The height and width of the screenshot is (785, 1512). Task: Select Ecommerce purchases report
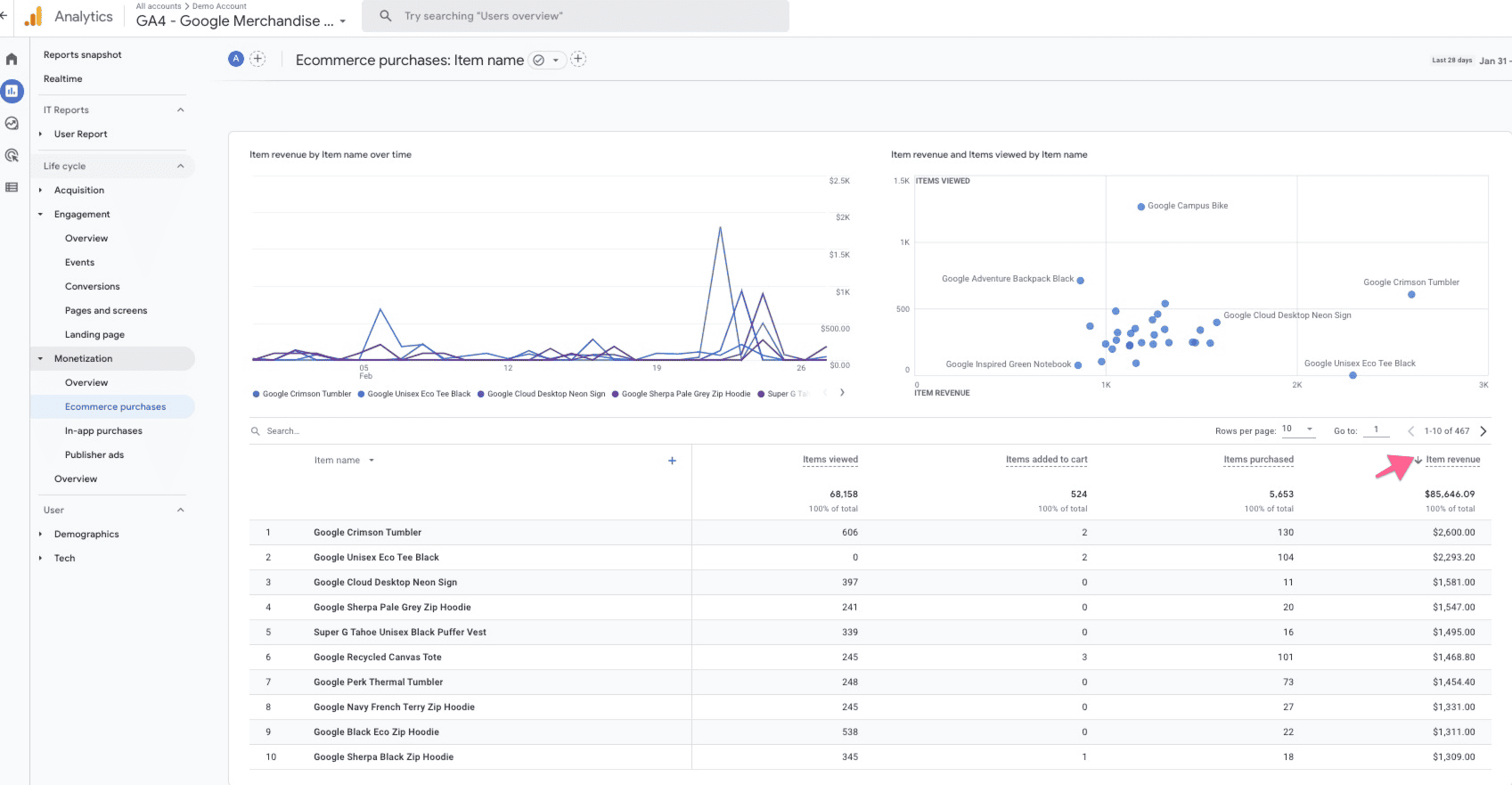[x=116, y=406]
